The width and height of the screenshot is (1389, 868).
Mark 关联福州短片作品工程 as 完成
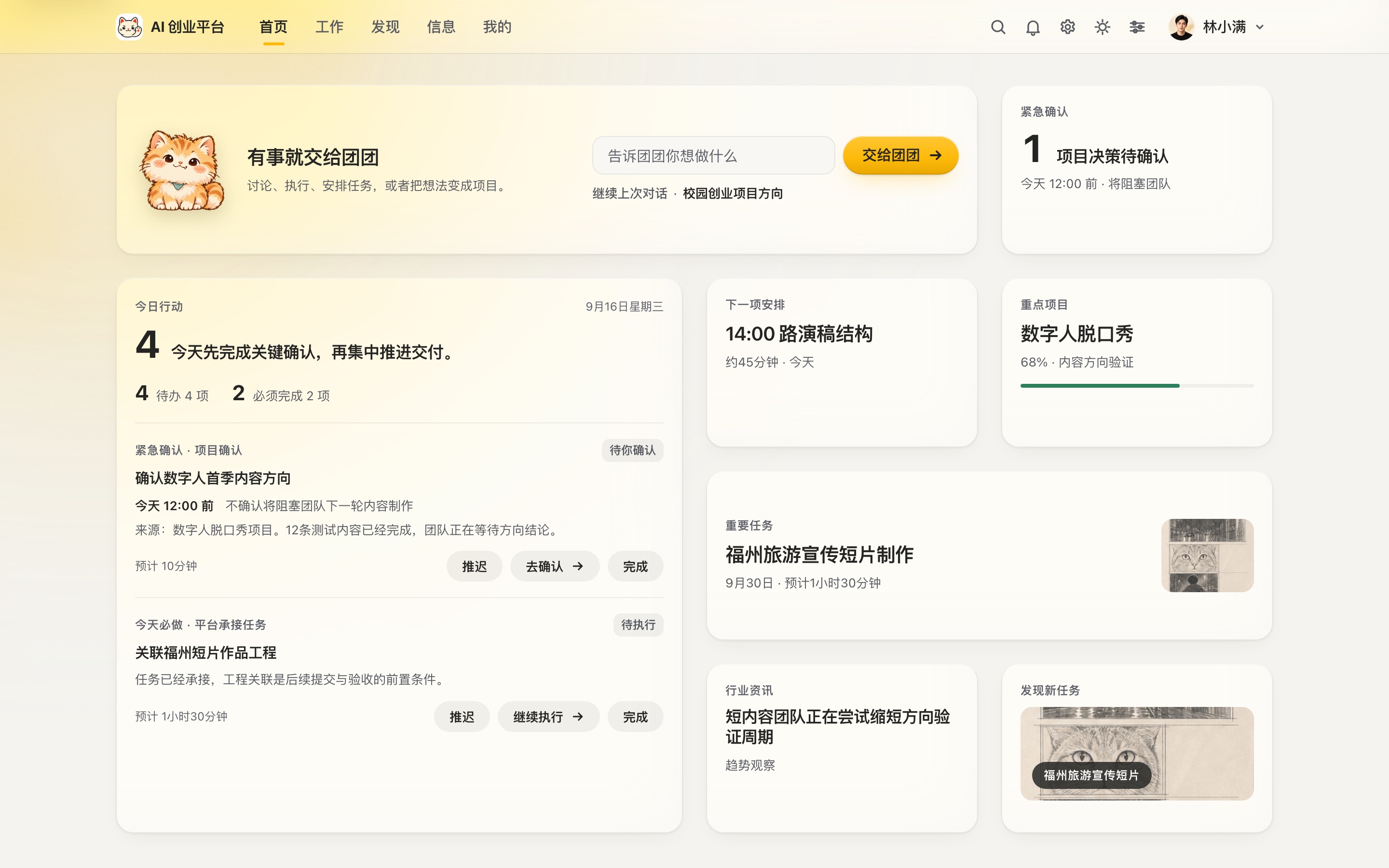tap(635, 717)
